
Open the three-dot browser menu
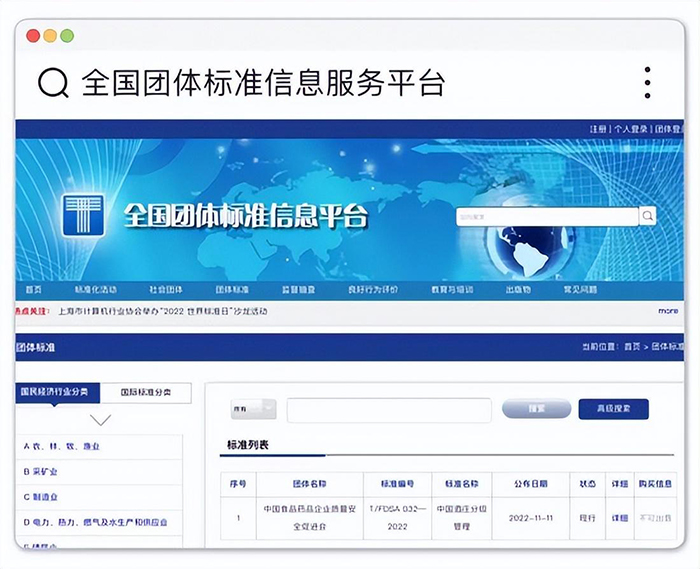[x=648, y=83]
